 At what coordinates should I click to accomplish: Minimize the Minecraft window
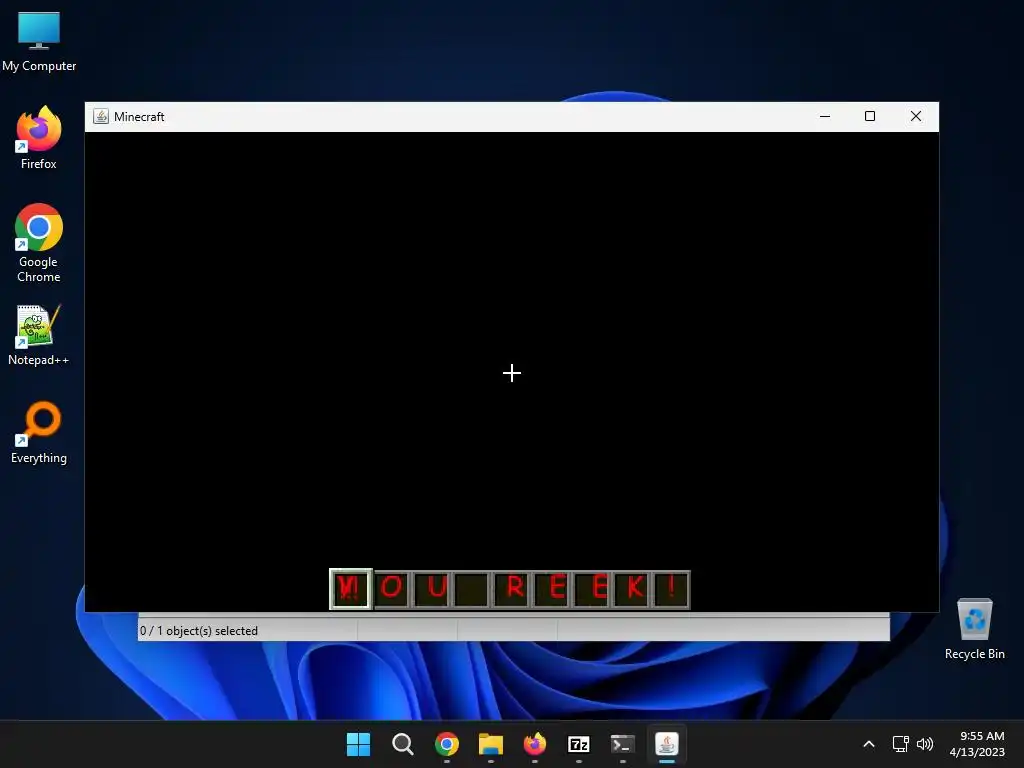click(x=825, y=116)
